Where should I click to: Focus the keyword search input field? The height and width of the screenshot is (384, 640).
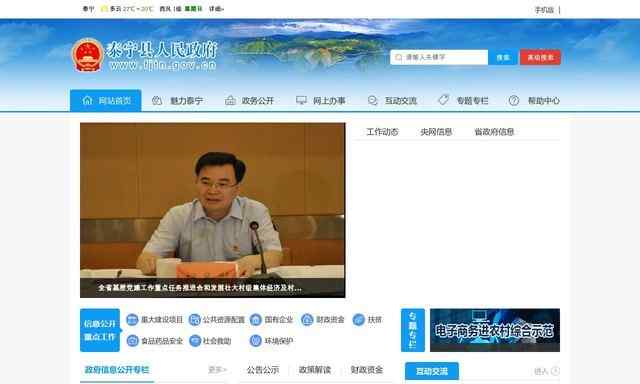click(439, 58)
